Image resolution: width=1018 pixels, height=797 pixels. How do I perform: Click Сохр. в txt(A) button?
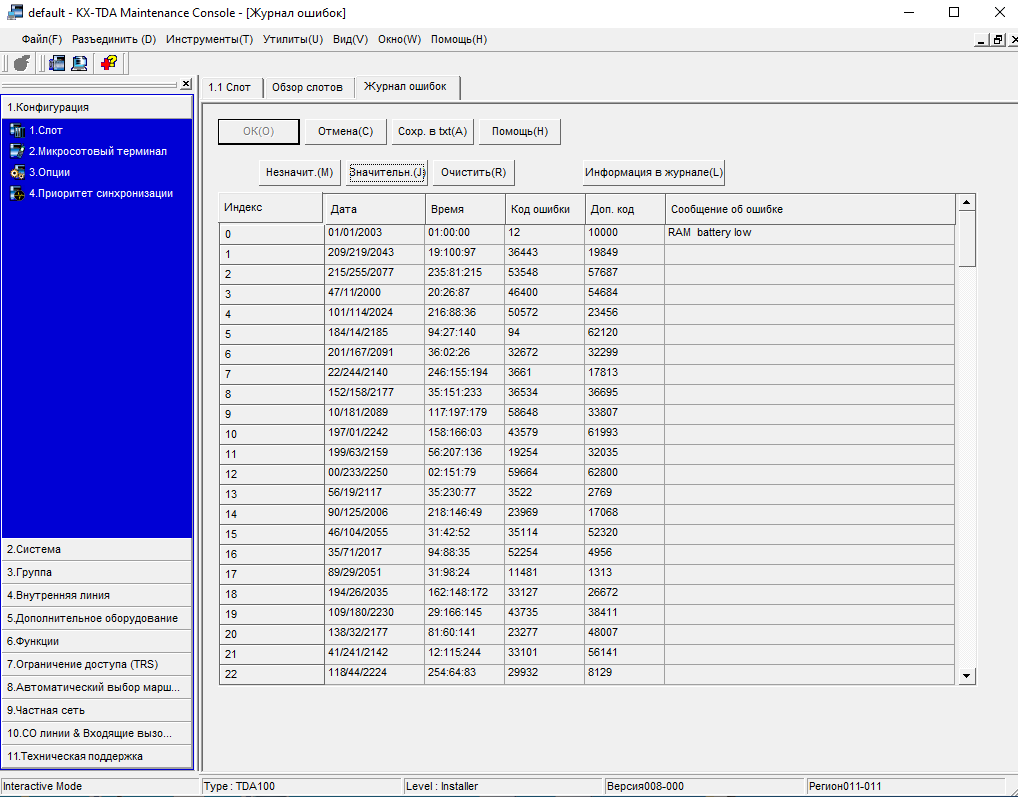pos(432,131)
